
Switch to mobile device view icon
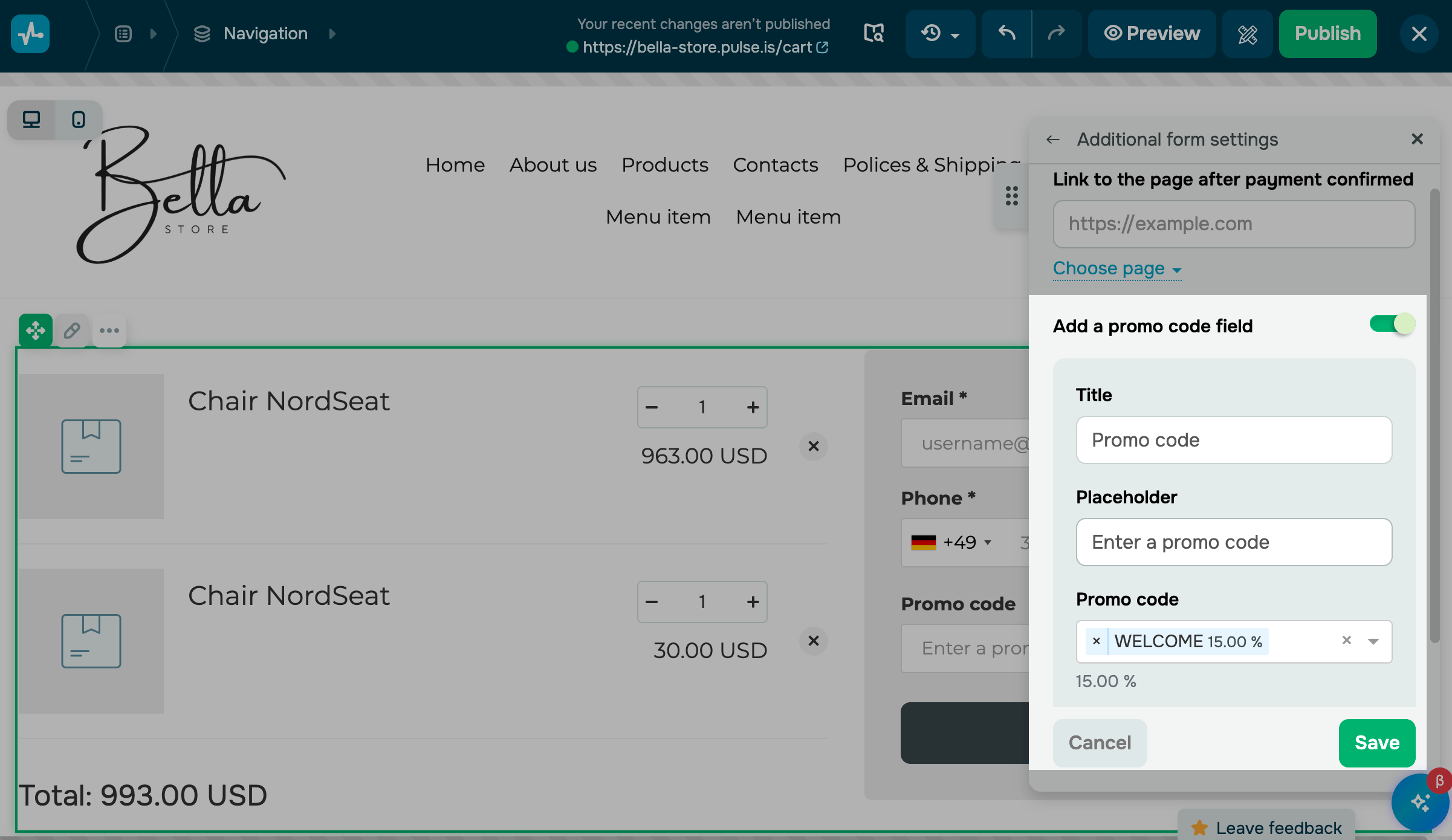[79, 120]
